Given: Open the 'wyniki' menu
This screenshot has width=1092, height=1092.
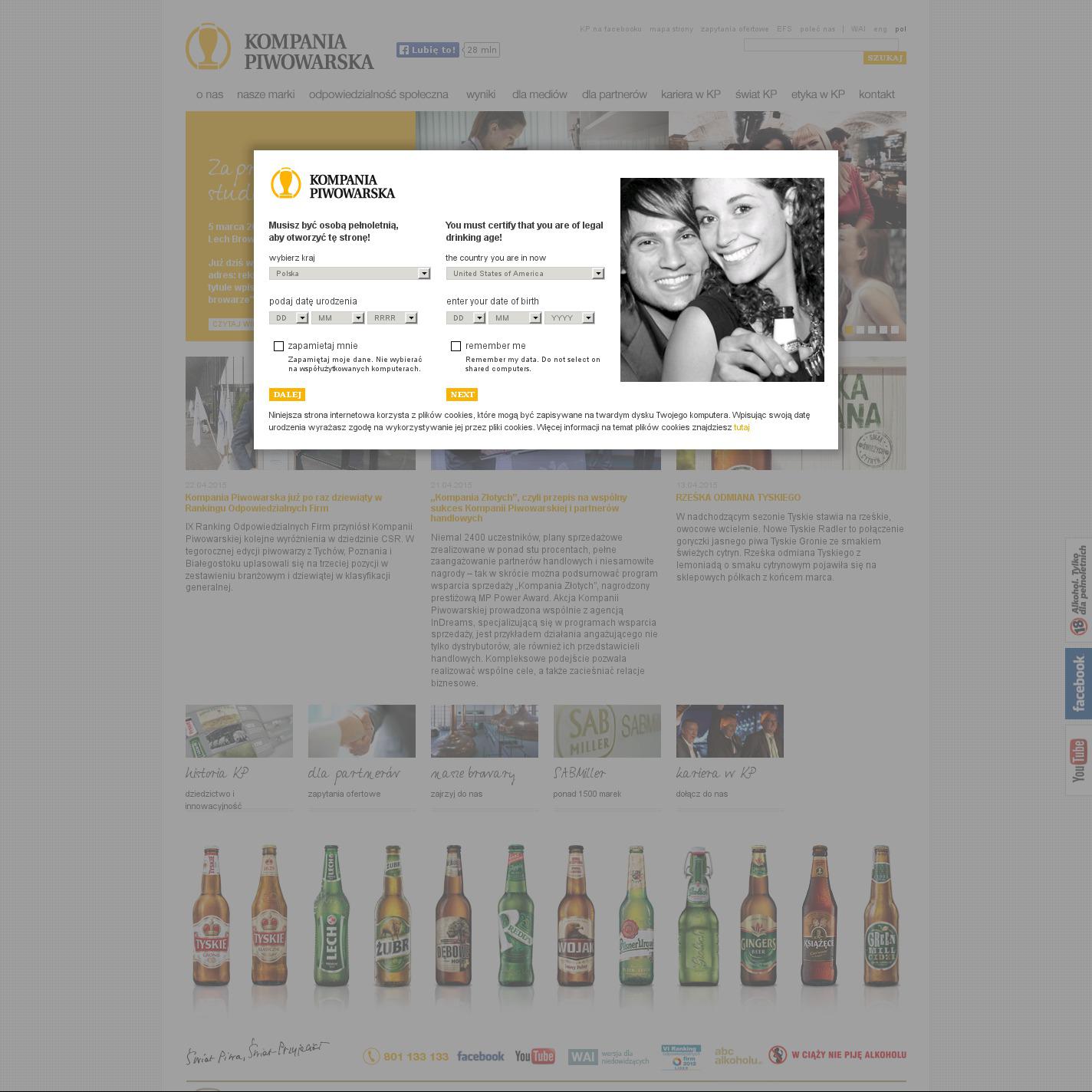Looking at the screenshot, I should (x=481, y=94).
